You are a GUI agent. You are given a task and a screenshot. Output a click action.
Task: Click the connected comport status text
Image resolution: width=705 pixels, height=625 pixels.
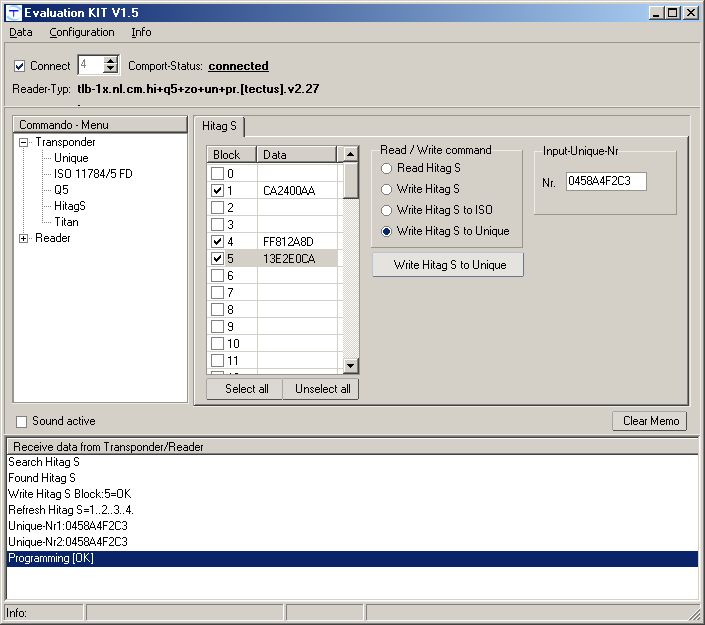point(238,66)
